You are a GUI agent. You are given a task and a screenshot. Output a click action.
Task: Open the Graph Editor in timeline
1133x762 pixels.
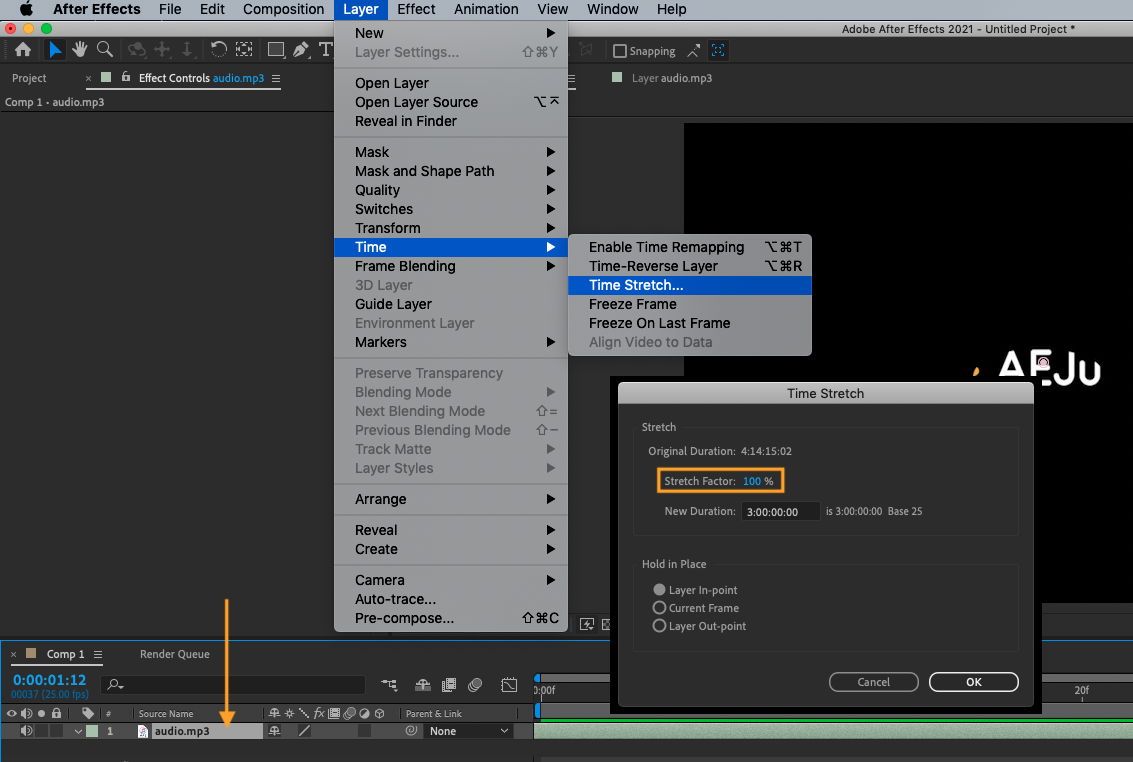[509, 685]
